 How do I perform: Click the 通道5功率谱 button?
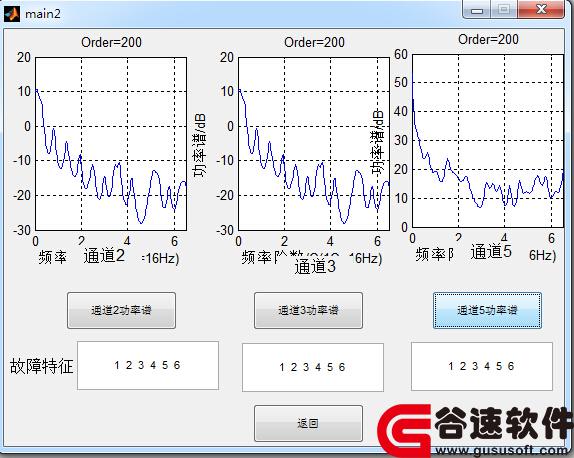487,310
